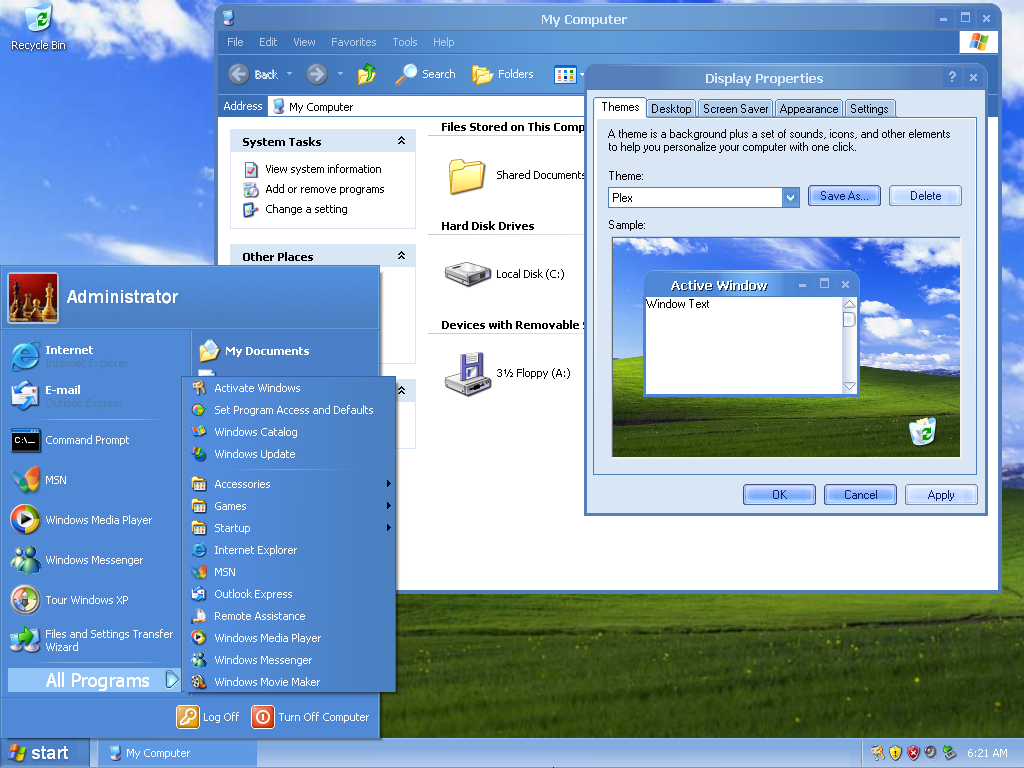Switch to the Screen Saver tab
This screenshot has width=1024, height=768.
[735, 108]
